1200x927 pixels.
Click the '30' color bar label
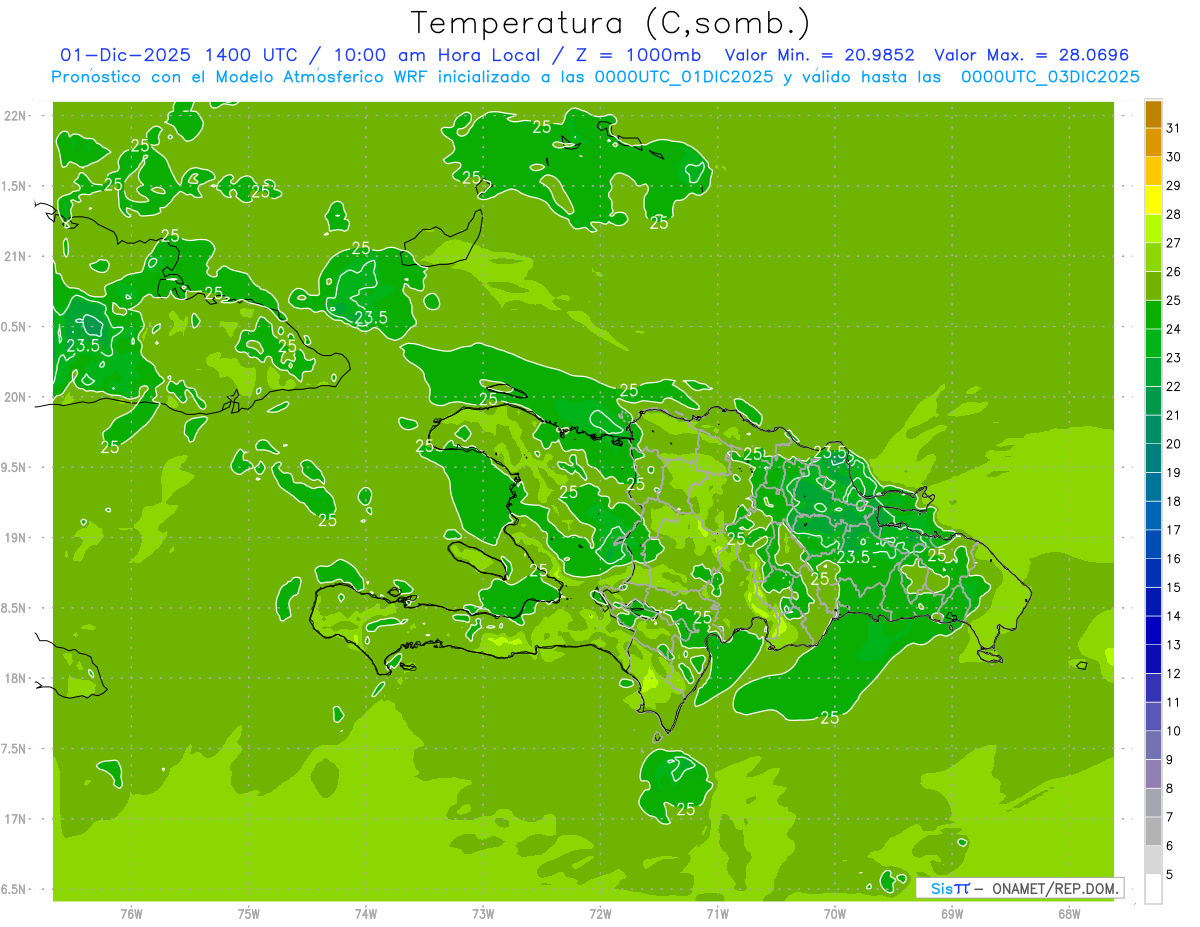1174,157
